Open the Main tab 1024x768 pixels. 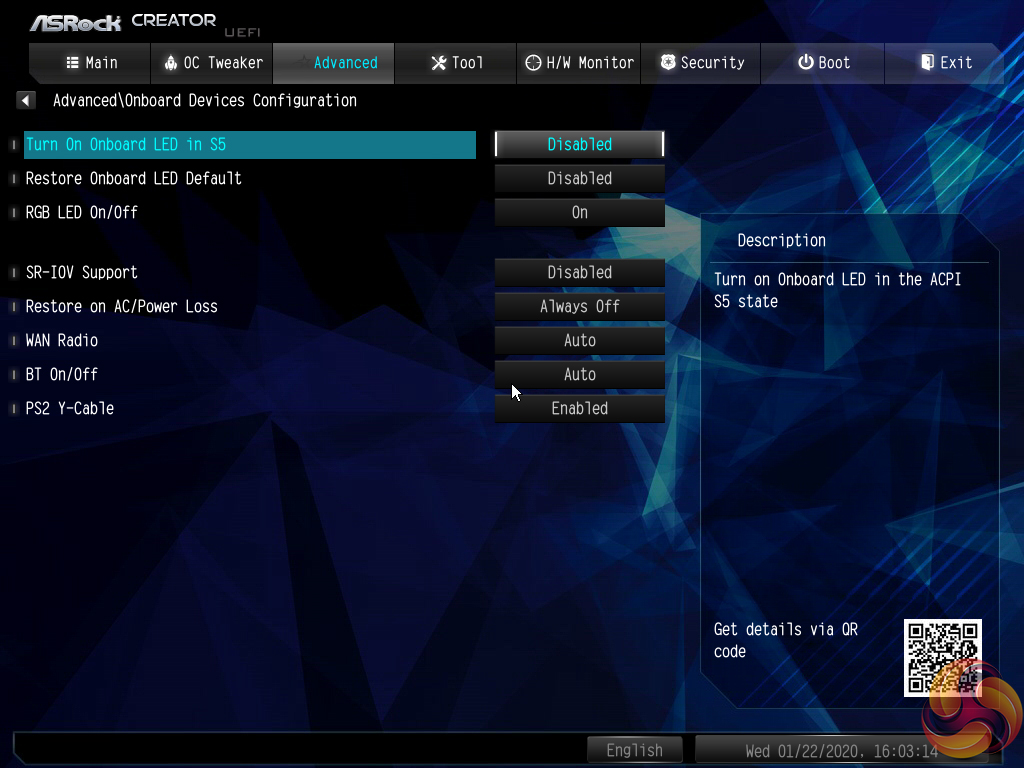tap(90, 63)
